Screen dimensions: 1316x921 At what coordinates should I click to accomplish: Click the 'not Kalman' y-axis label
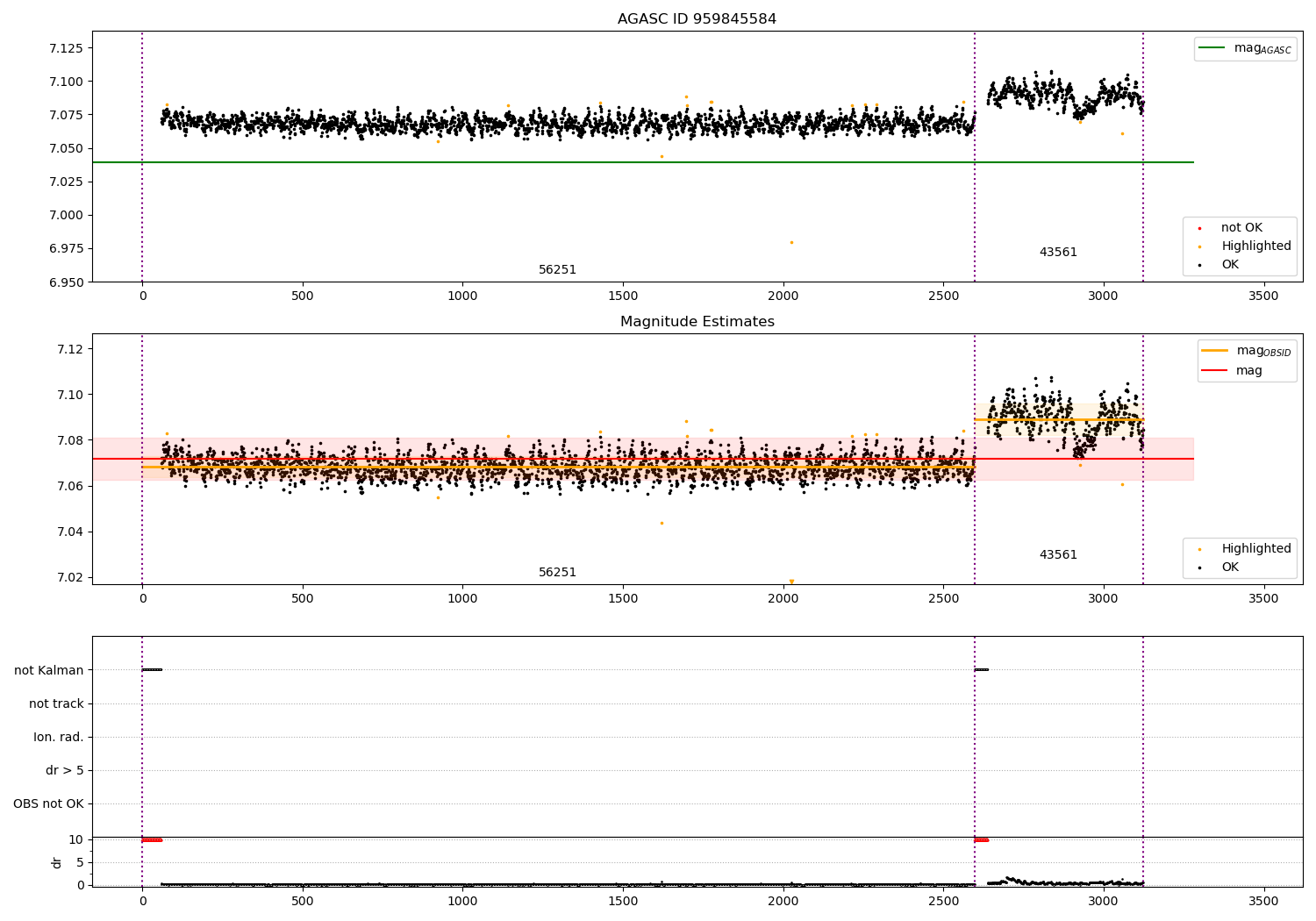click(49, 671)
